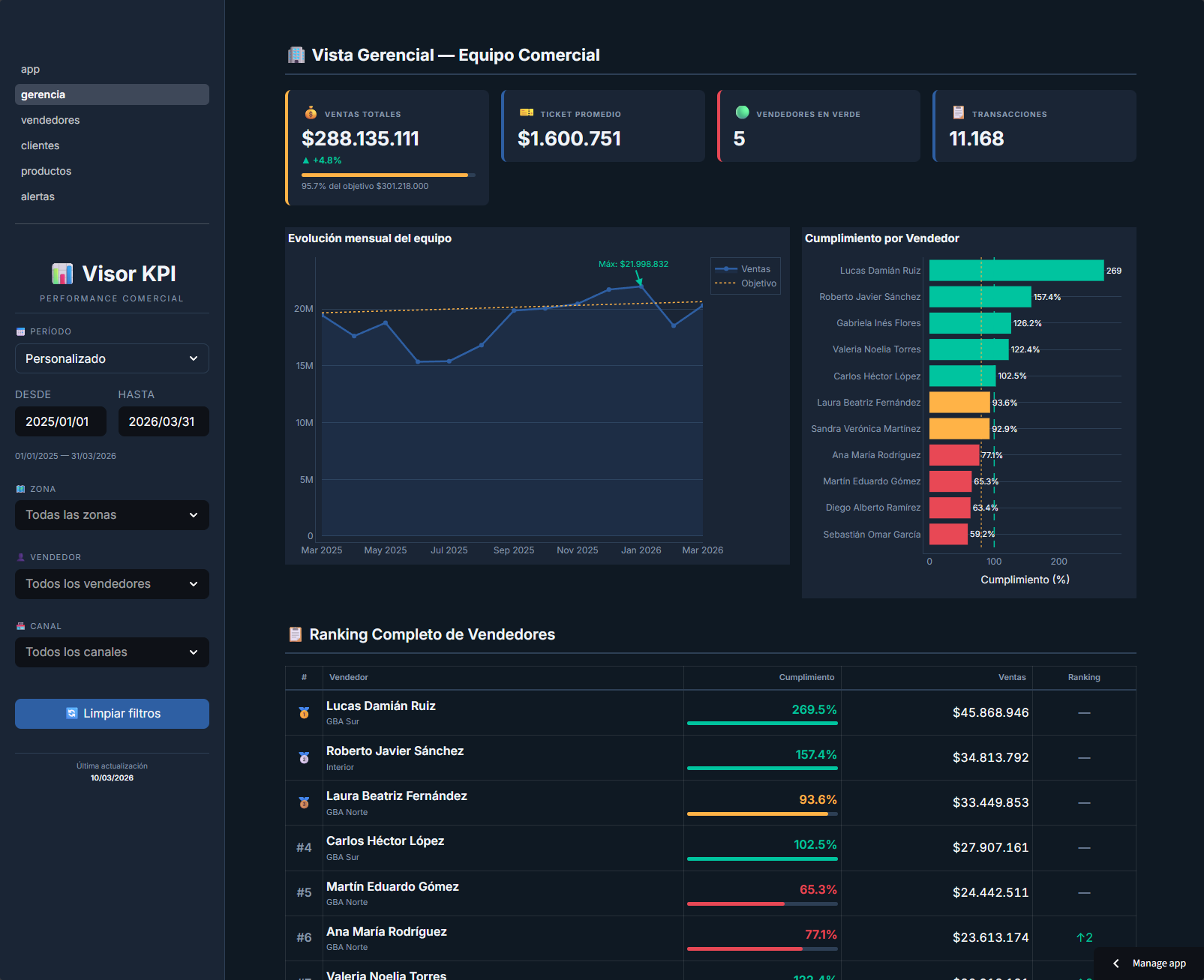Select the Carlos Héctor López row name
Viewport: 1204px width, 980px height.
tap(385, 841)
